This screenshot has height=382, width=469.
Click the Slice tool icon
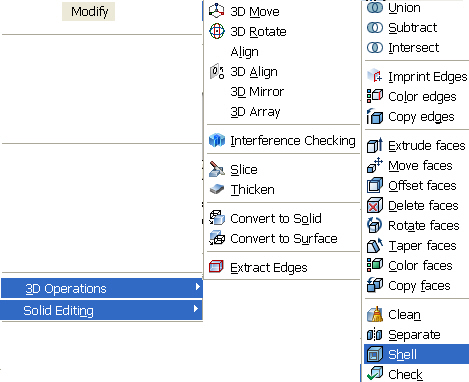click(217, 169)
